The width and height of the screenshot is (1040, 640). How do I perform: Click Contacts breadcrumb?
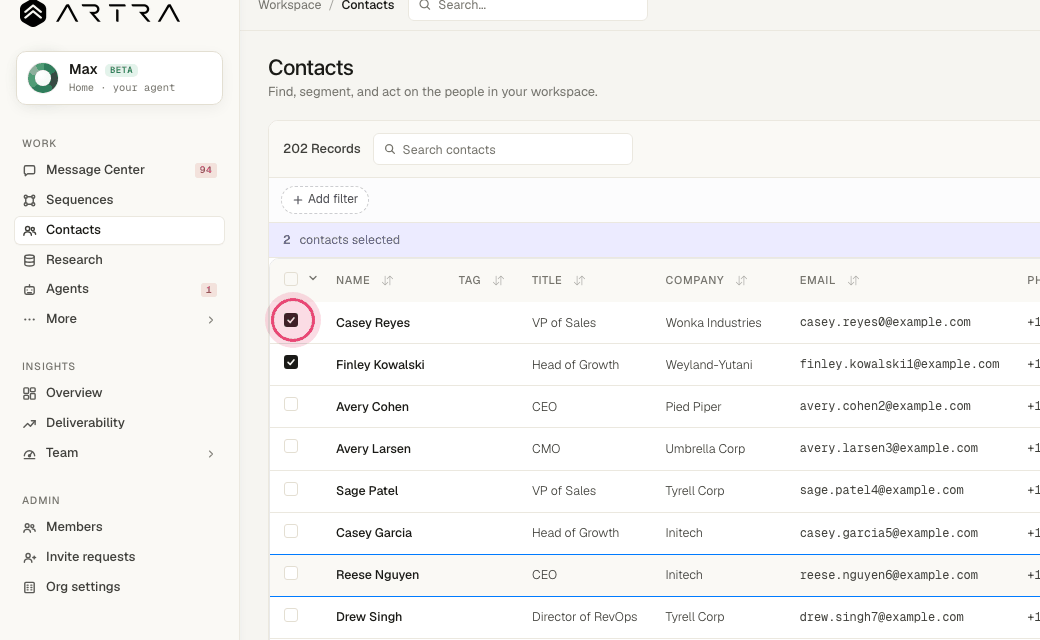click(367, 5)
